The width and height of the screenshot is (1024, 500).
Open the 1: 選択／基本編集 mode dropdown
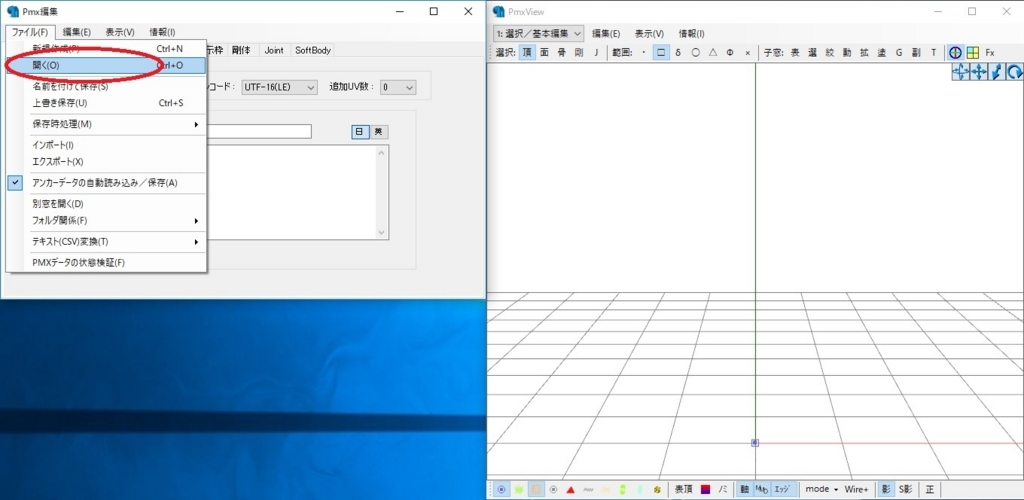tap(538, 33)
